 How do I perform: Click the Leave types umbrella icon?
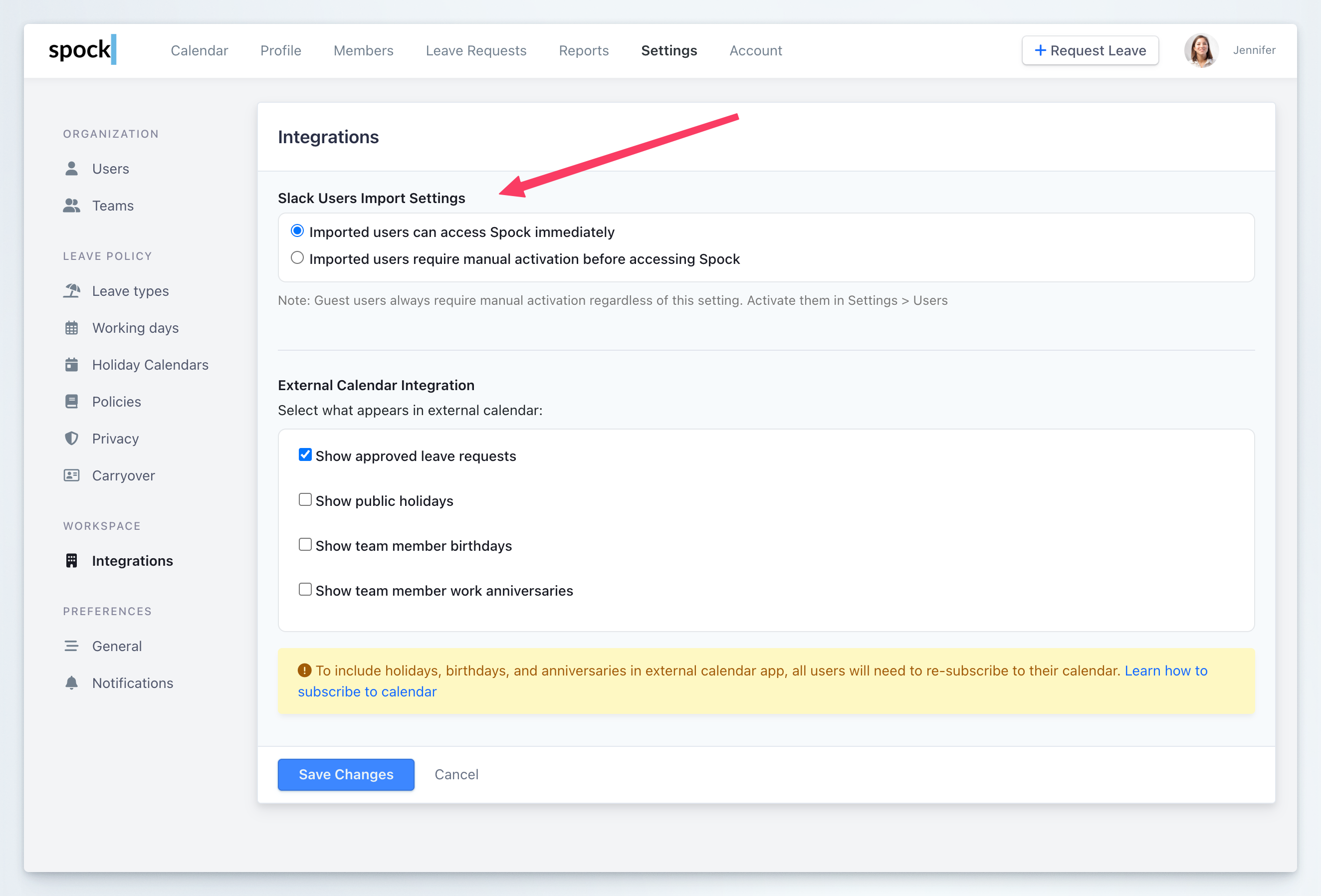tap(72, 291)
